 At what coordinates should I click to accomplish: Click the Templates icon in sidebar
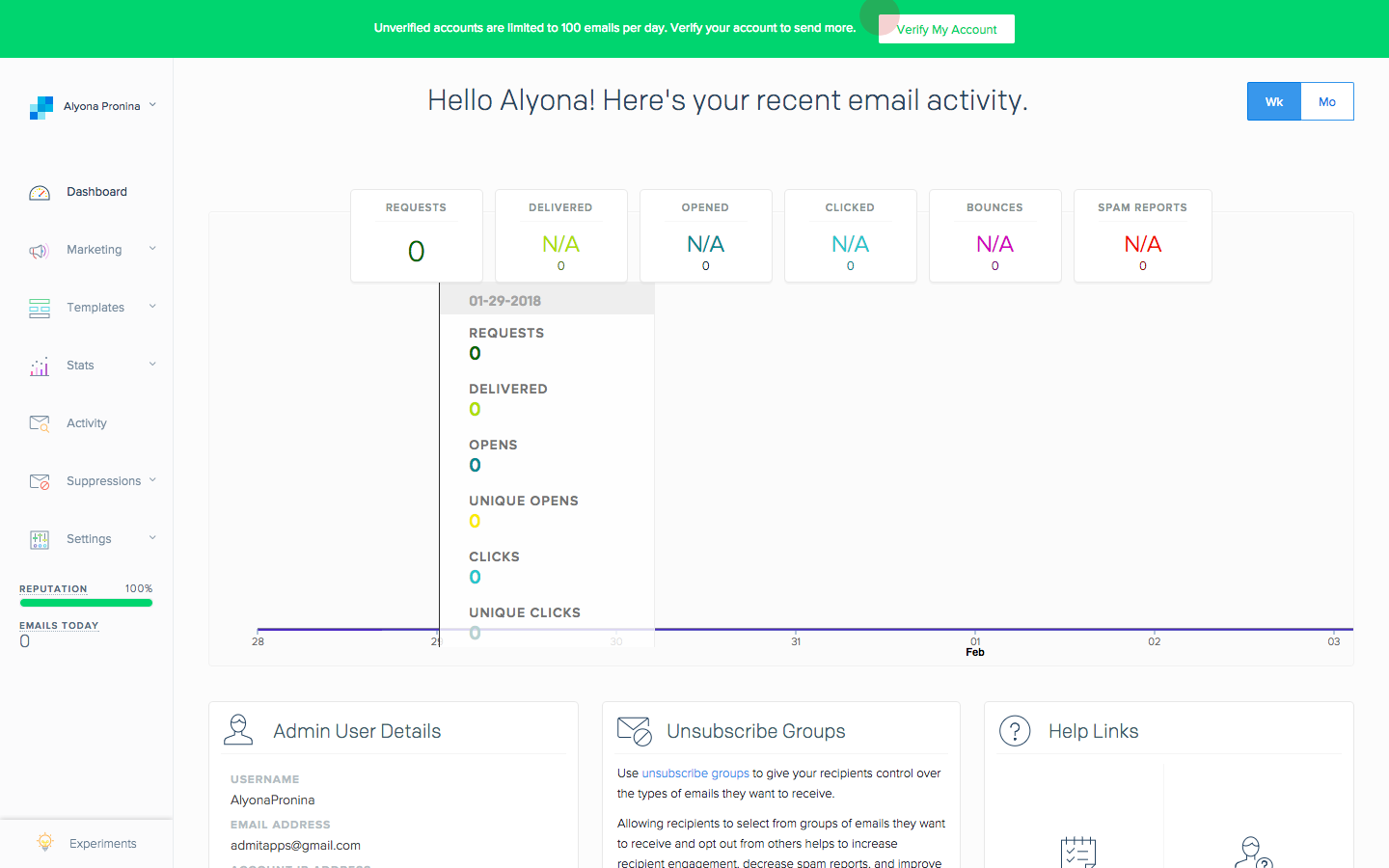[x=40, y=307]
